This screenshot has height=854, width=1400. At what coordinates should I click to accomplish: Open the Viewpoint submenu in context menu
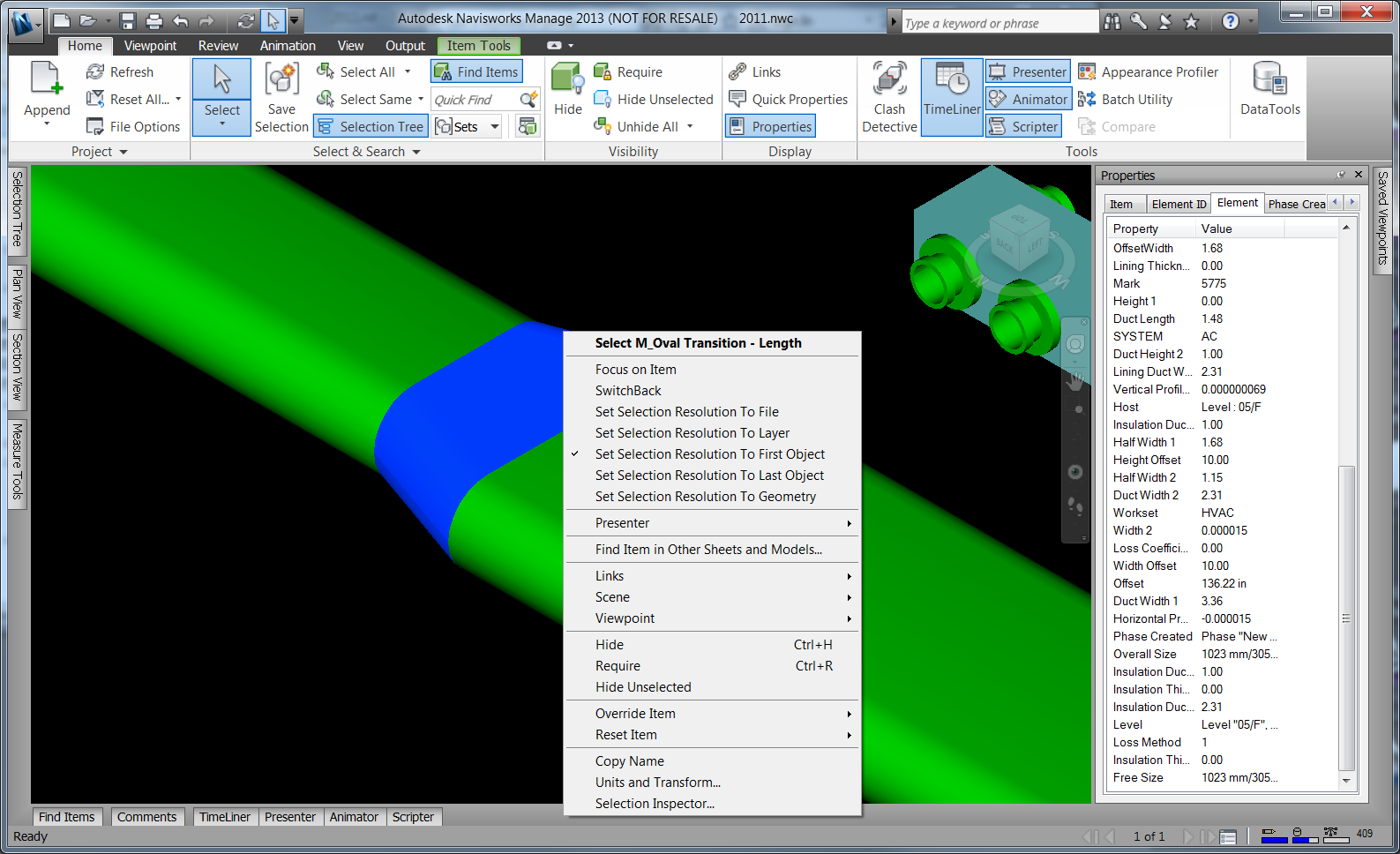[713, 618]
